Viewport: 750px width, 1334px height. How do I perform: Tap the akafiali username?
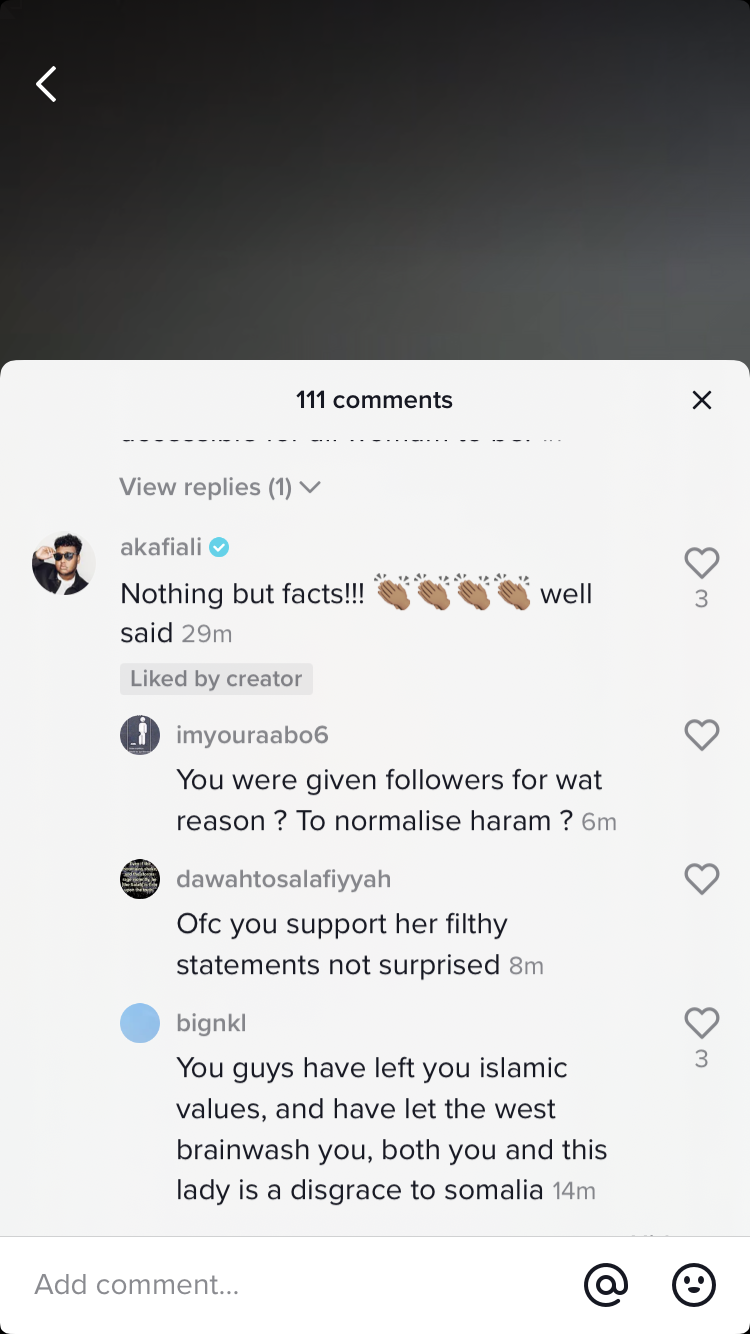[x=161, y=547]
